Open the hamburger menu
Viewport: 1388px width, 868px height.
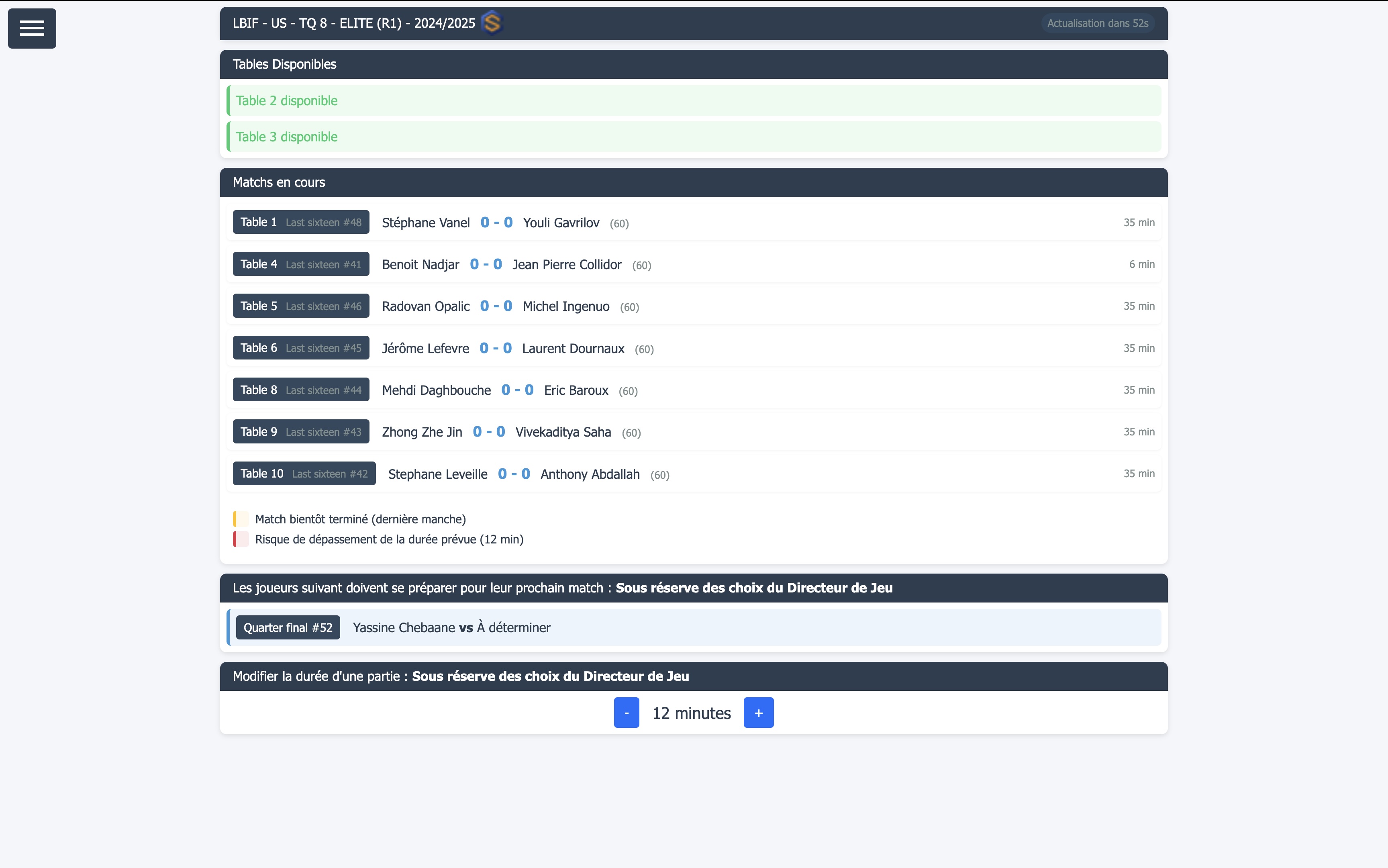tap(32, 28)
